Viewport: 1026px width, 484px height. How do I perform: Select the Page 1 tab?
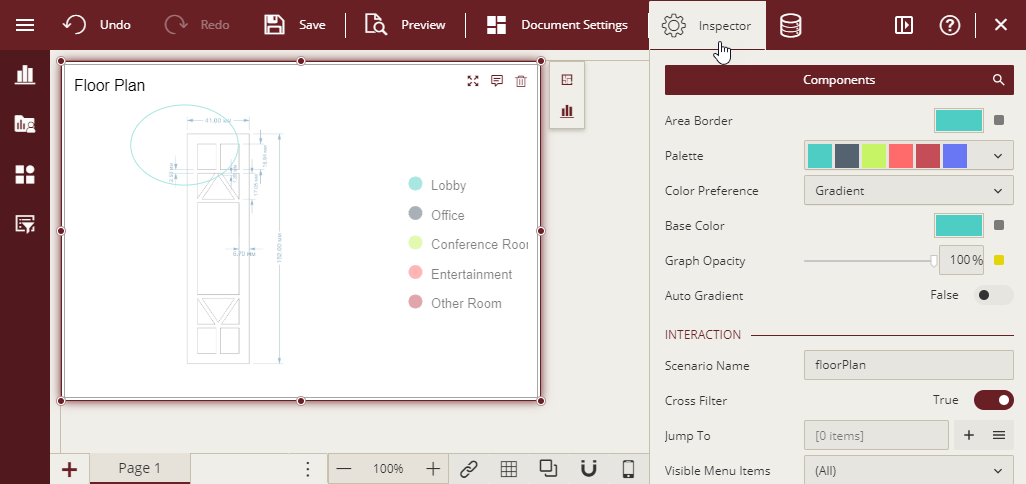pos(139,468)
